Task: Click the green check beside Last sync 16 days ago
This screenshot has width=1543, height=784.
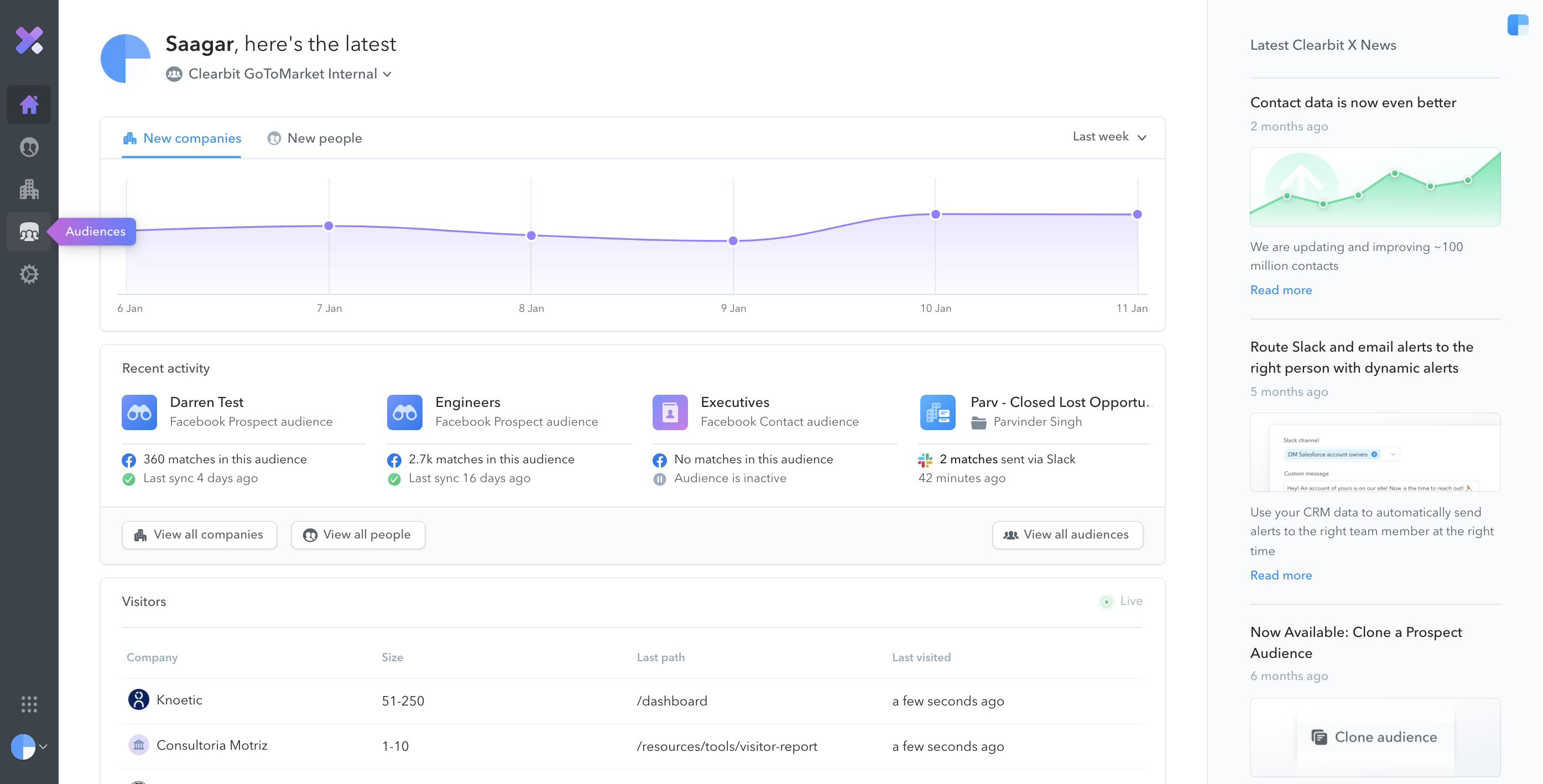Action: (394, 479)
